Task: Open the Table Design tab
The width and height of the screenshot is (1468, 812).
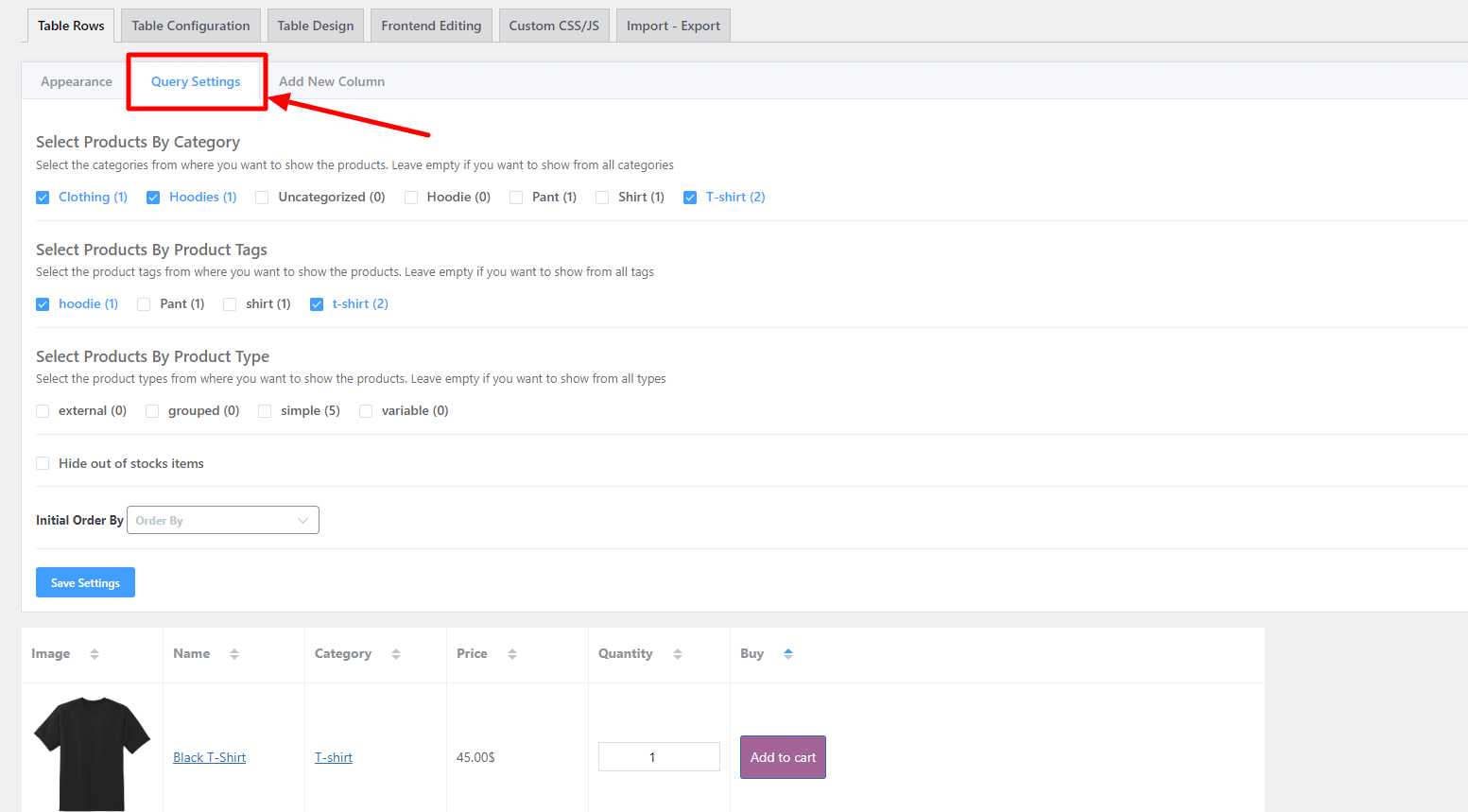Action: (316, 26)
